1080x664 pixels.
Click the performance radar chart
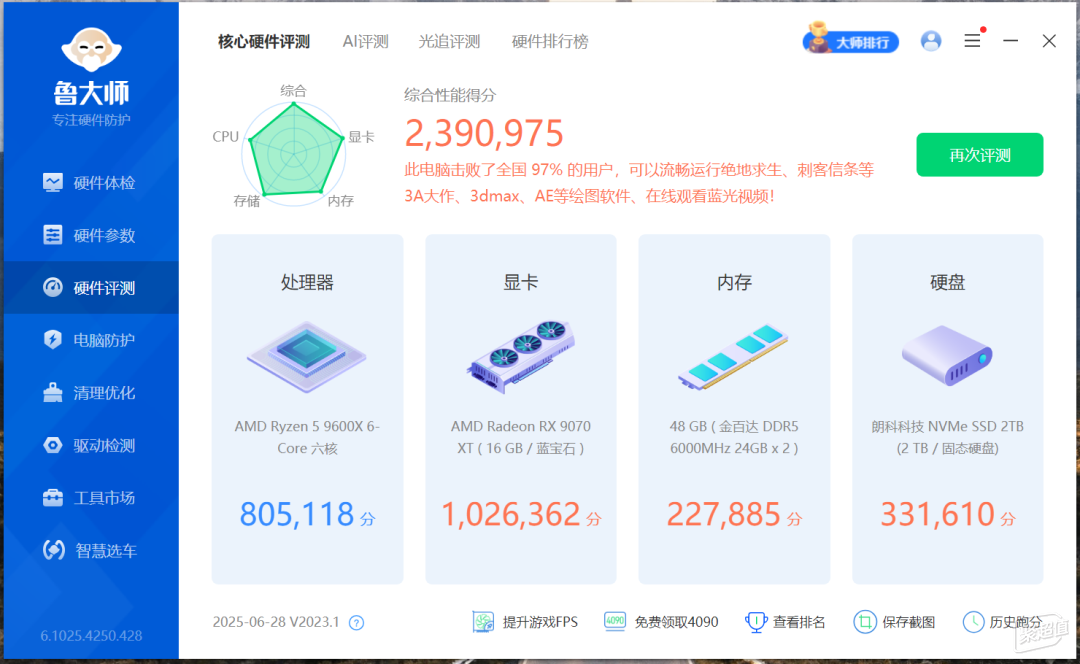pos(294,153)
